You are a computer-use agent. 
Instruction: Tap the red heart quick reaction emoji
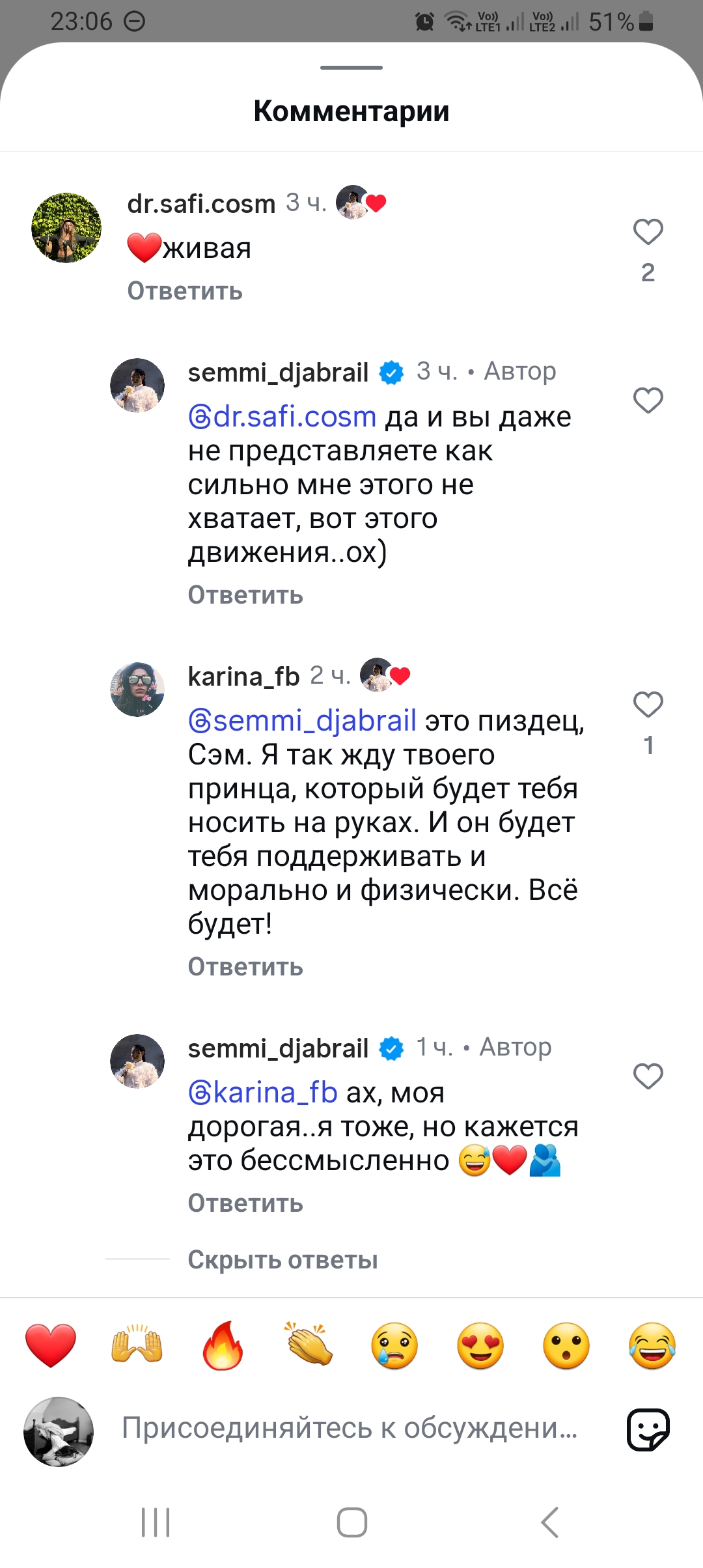[51, 1345]
